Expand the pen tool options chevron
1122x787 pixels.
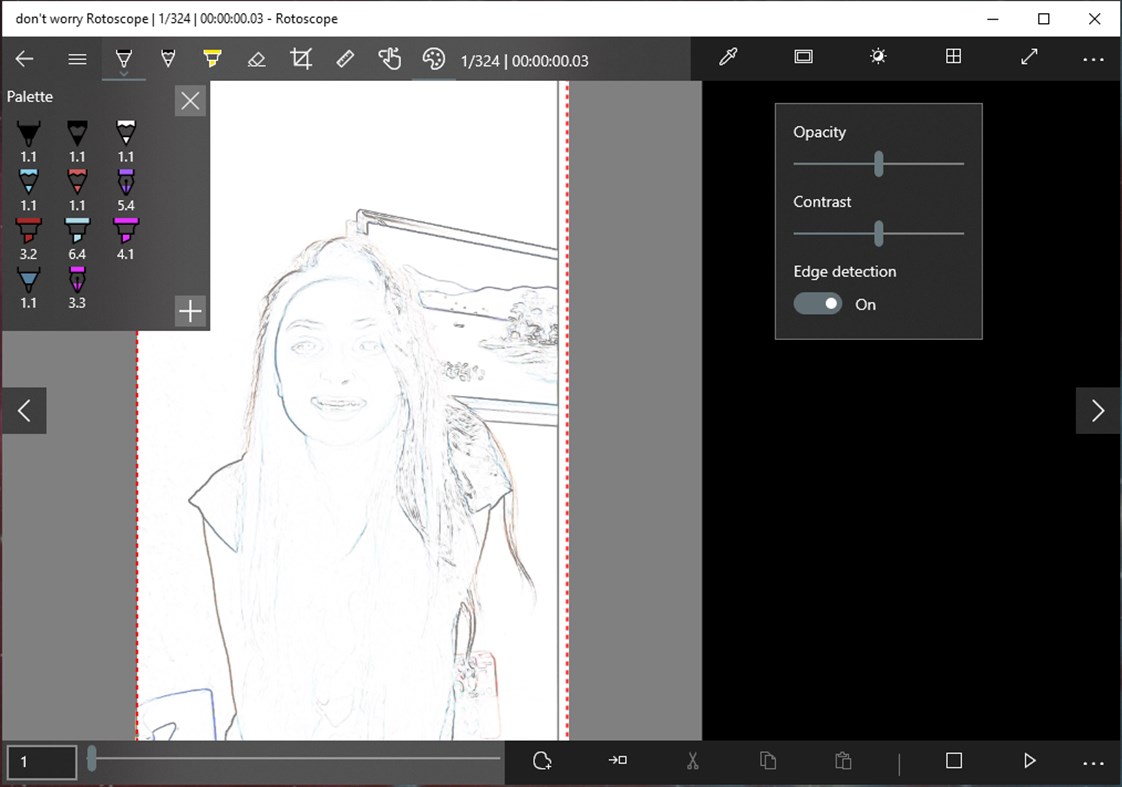[123, 74]
